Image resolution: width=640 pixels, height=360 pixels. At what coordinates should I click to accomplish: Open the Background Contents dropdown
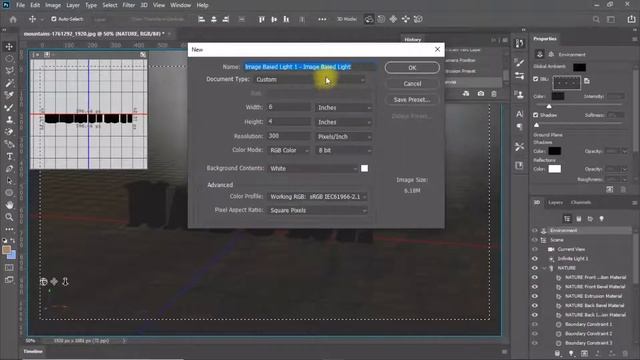[x=313, y=169]
